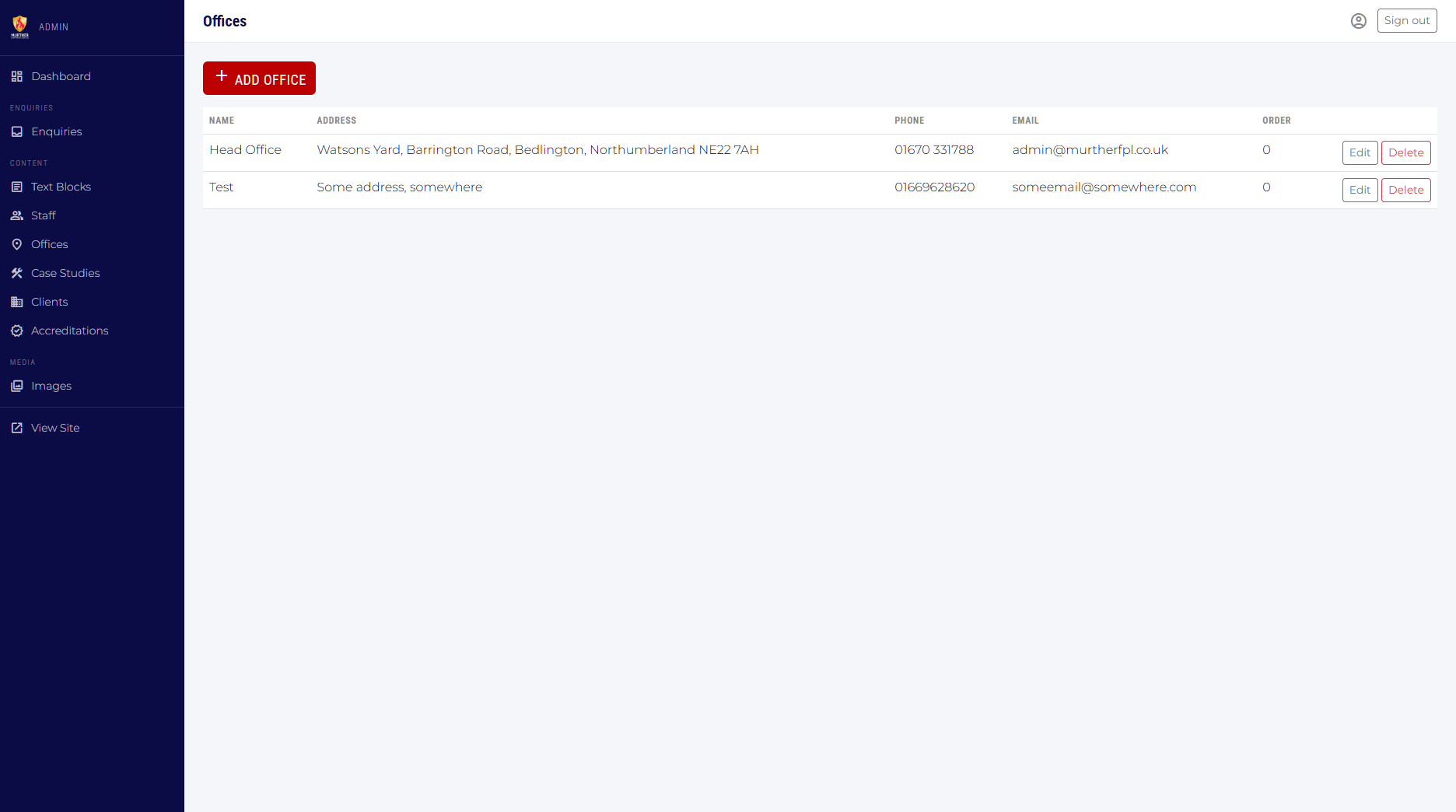Click the Murther shield logo in sidebar
The image size is (1456, 812).
tap(20, 26)
